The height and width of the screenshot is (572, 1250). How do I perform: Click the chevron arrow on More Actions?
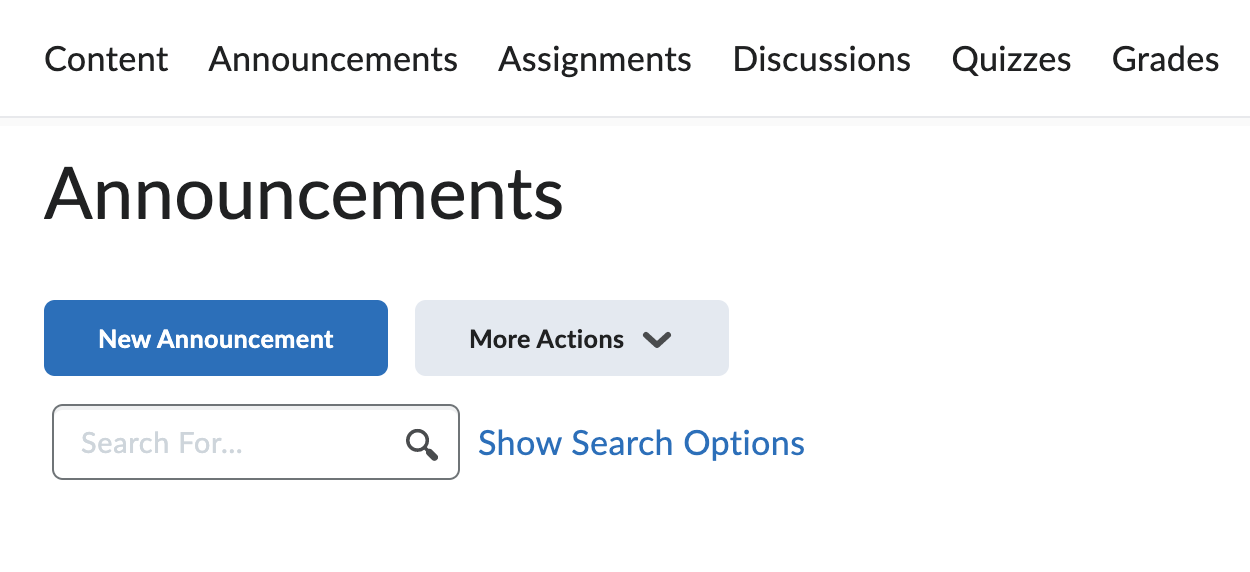coord(657,340)
